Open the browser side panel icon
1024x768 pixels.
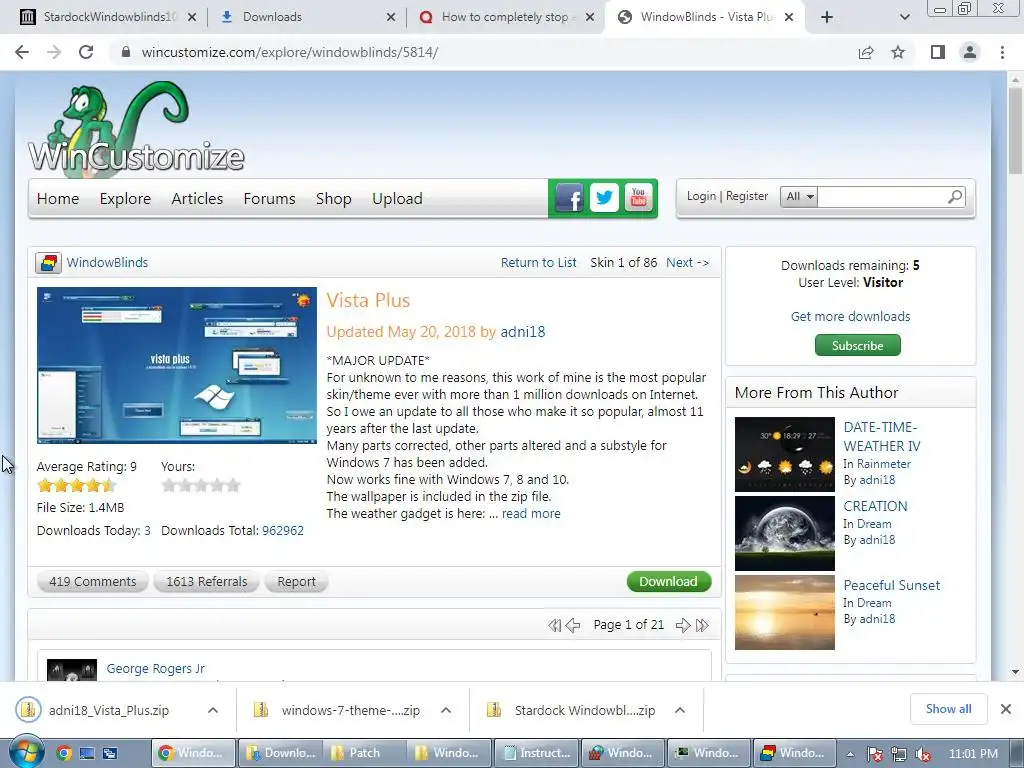pyautogui.click(x=938, y=52)
